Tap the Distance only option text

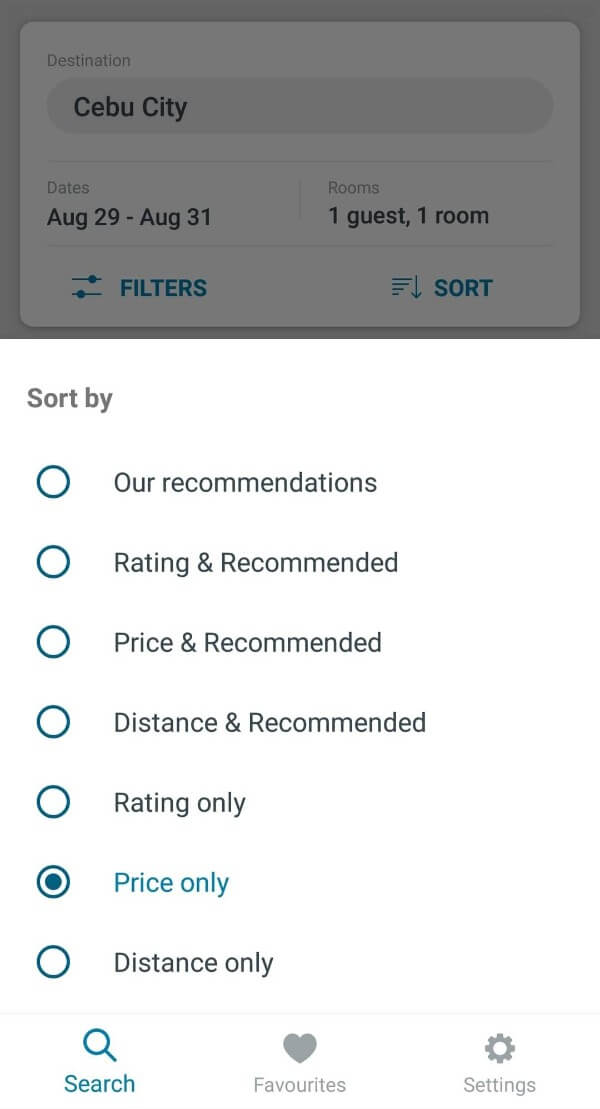[193, 963]
